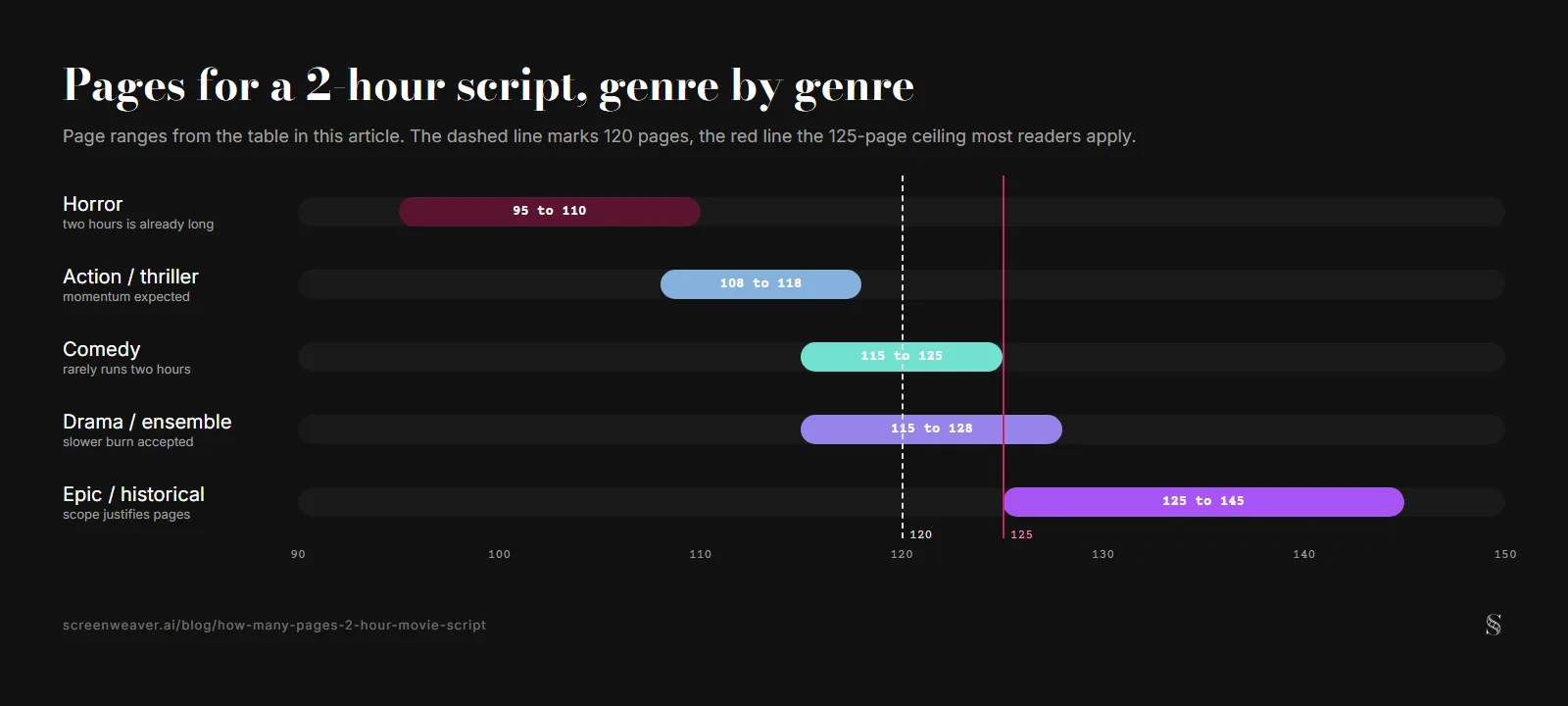Image resolution: width=1568 pixels, height=706 pixels.
Task: Click the 'momentum expected' note
Action: (x=126, y=297)
